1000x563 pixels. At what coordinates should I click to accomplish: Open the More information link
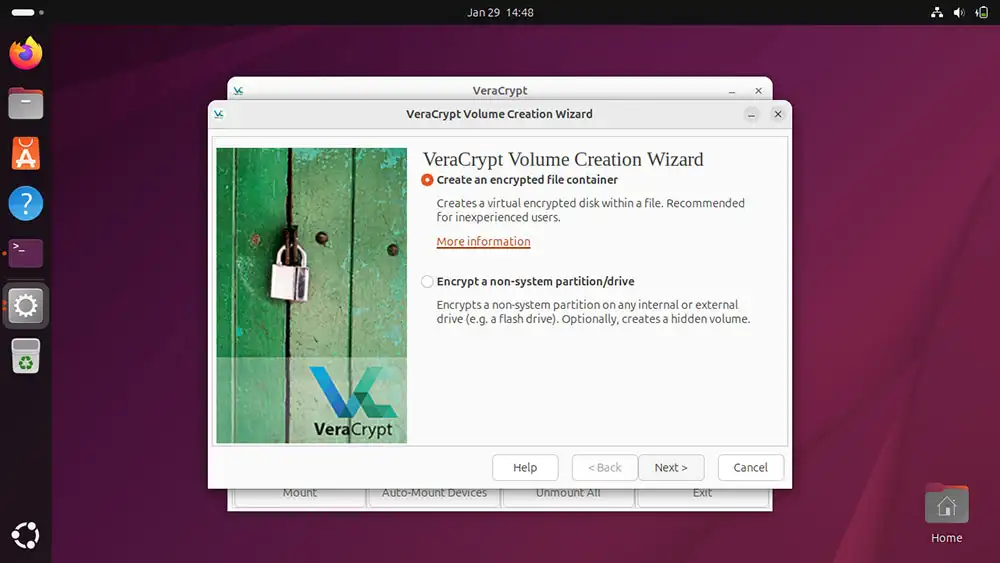483,242
